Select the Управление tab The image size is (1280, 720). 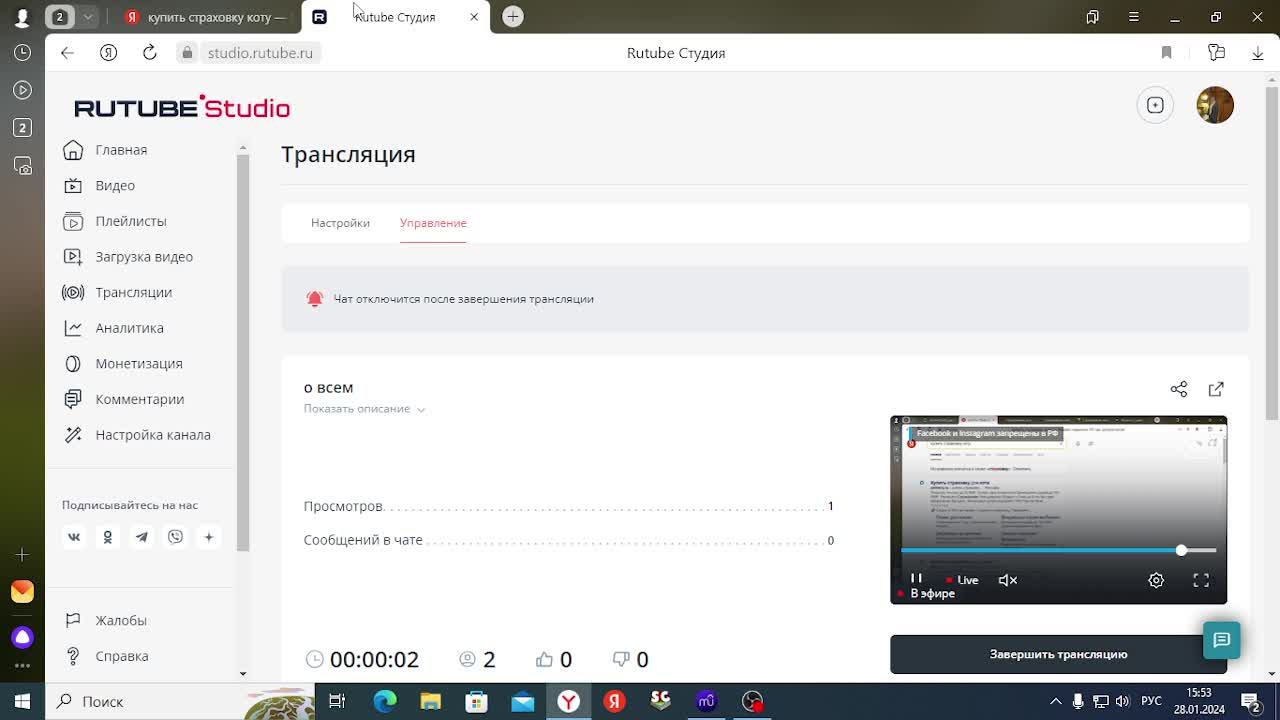click(x=433, y=223)
